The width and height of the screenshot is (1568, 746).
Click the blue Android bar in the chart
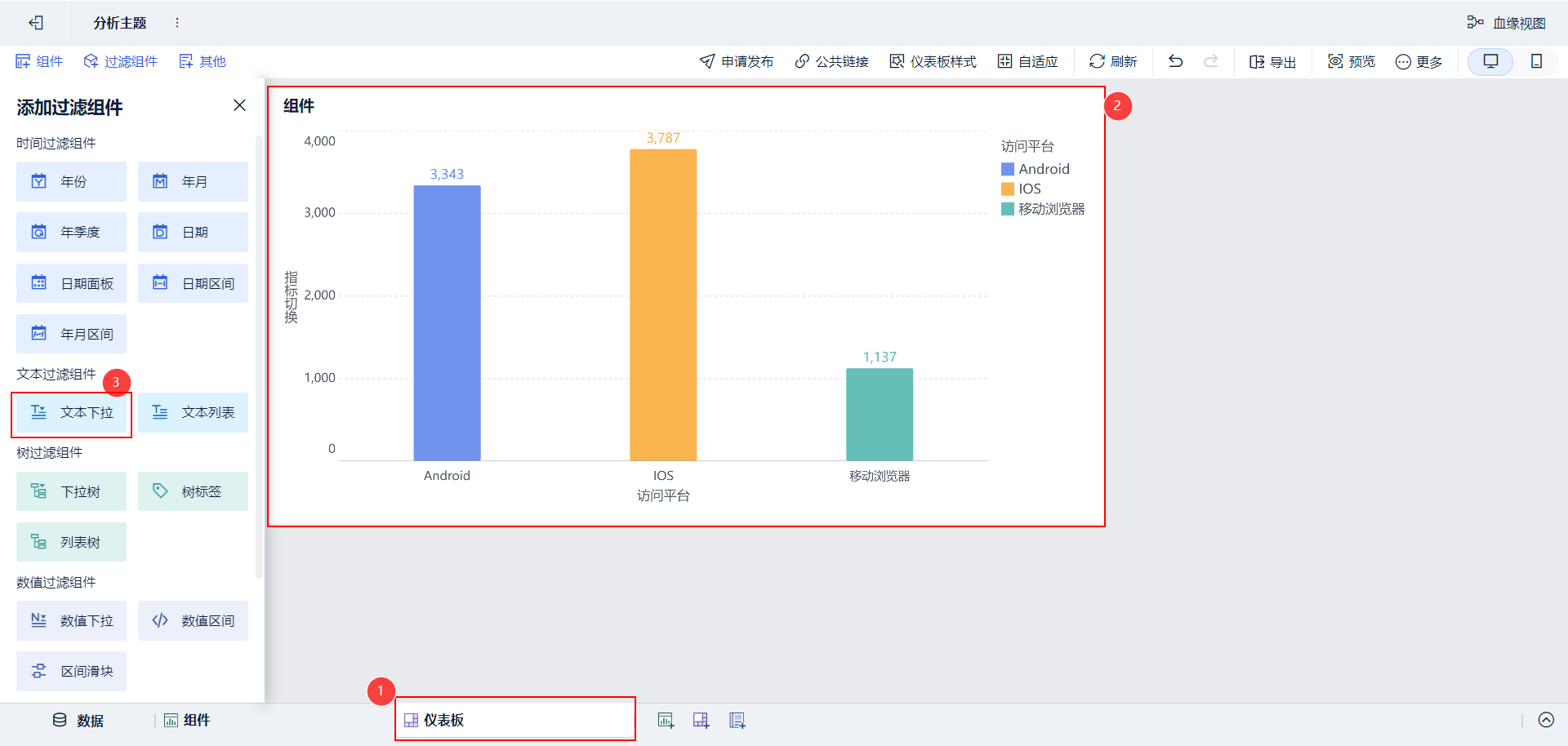(x=447, y=323)
